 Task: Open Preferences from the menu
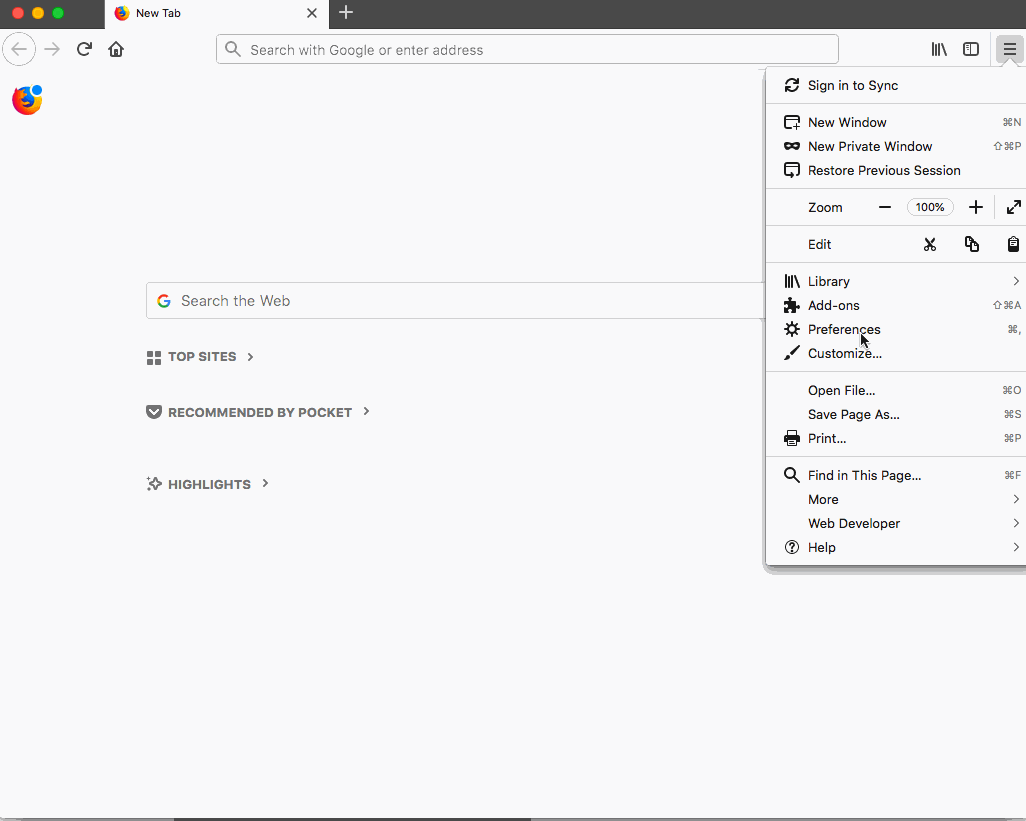pos(844,329)
